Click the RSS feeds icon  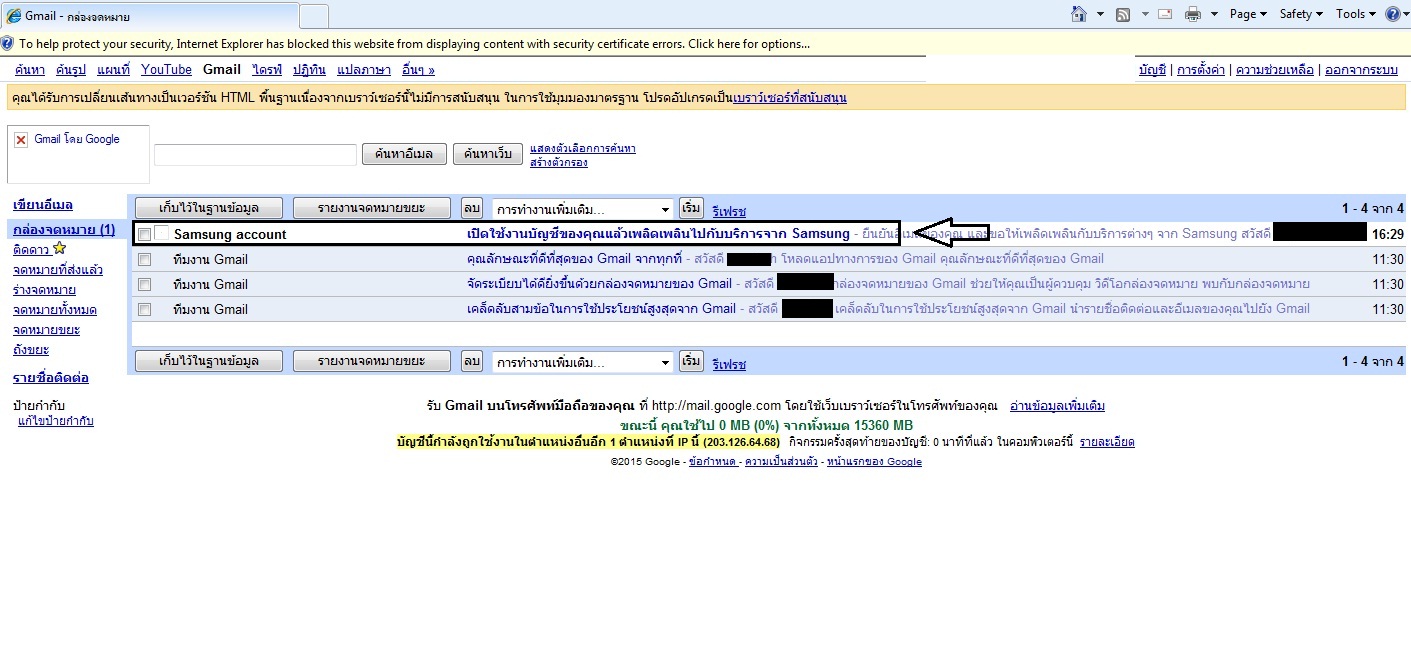1123,14
